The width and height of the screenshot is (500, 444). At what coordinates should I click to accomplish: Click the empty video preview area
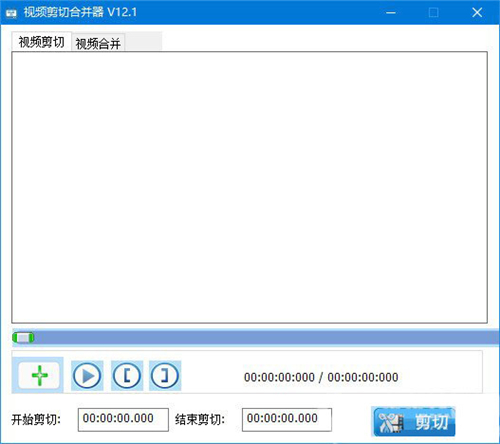[x=249, y=187]
